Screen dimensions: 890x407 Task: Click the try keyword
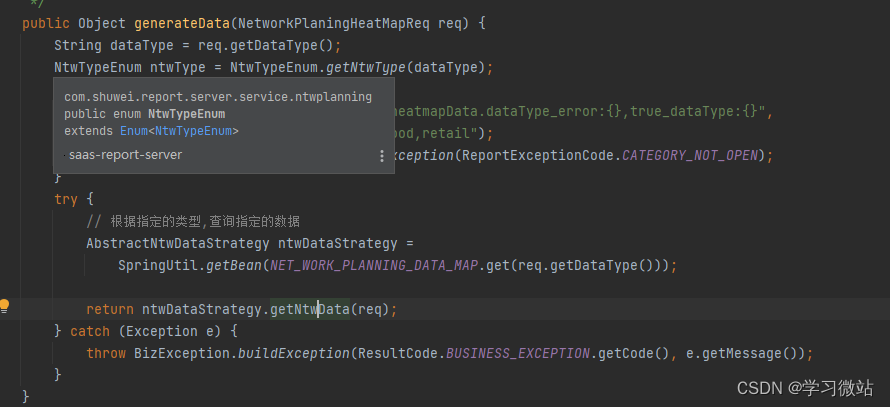tap(66, 200)
